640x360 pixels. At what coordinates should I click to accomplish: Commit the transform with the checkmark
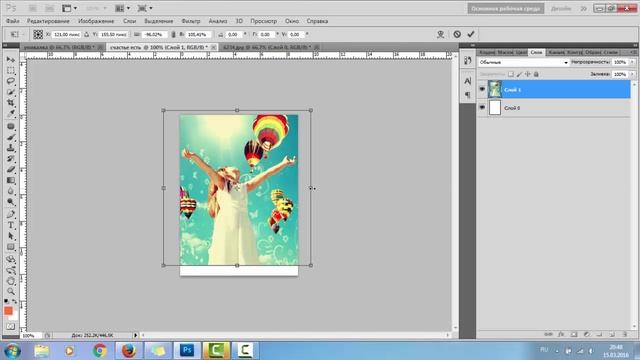471,34
